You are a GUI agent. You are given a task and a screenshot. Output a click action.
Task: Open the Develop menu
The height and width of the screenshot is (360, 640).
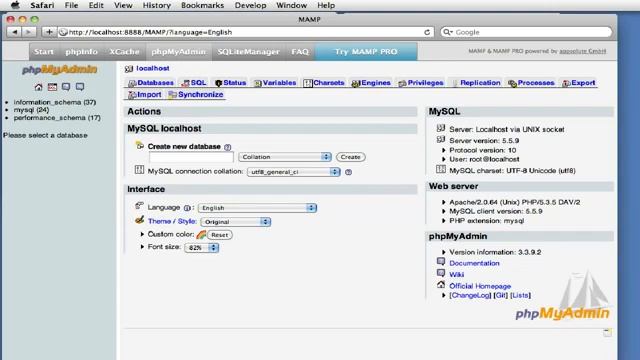click(250, 5)
